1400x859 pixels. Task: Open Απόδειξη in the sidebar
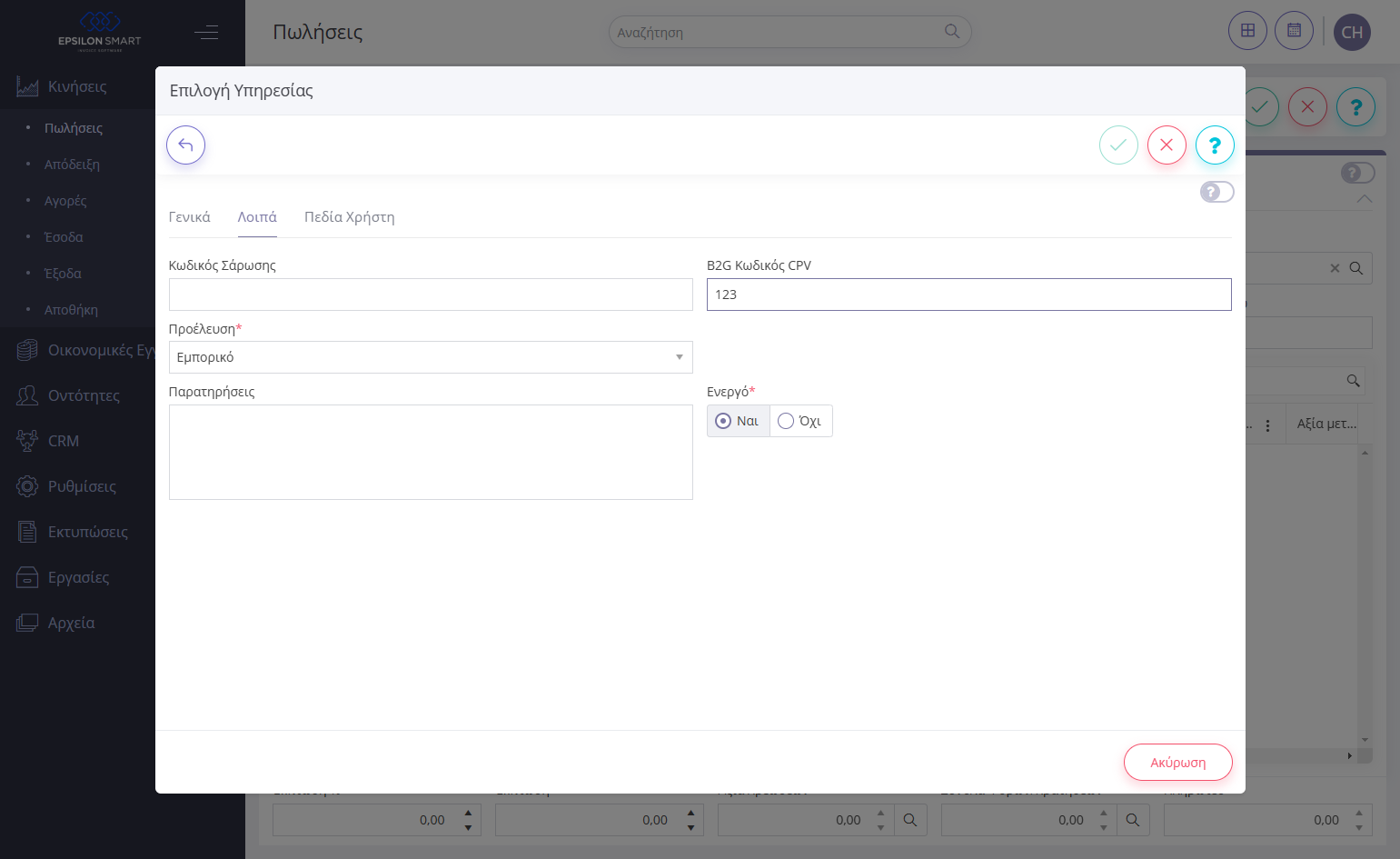tap(72, 165)
